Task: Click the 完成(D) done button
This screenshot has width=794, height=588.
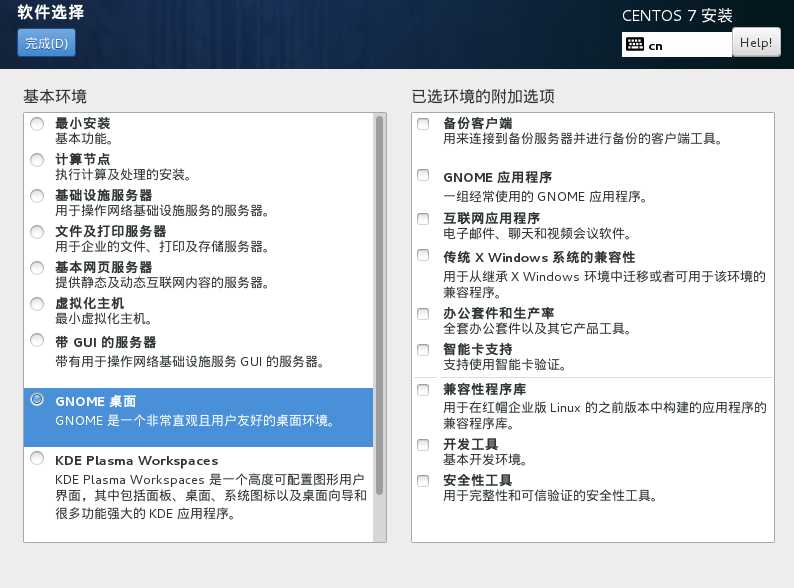Action: (46, 43)
